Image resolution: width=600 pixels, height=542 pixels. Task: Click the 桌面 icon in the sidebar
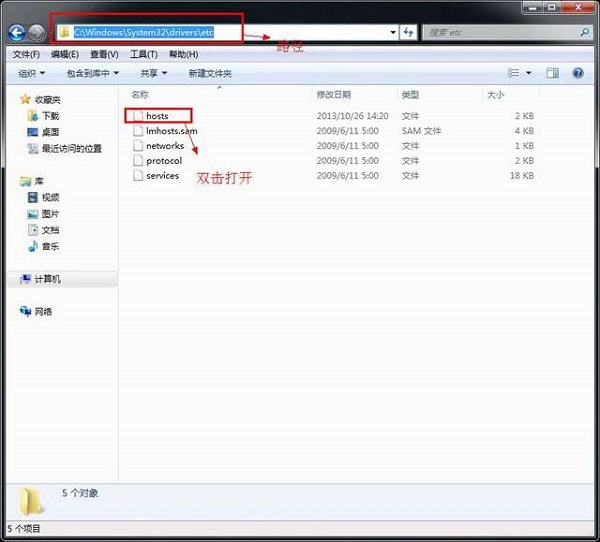pos(33,132)
